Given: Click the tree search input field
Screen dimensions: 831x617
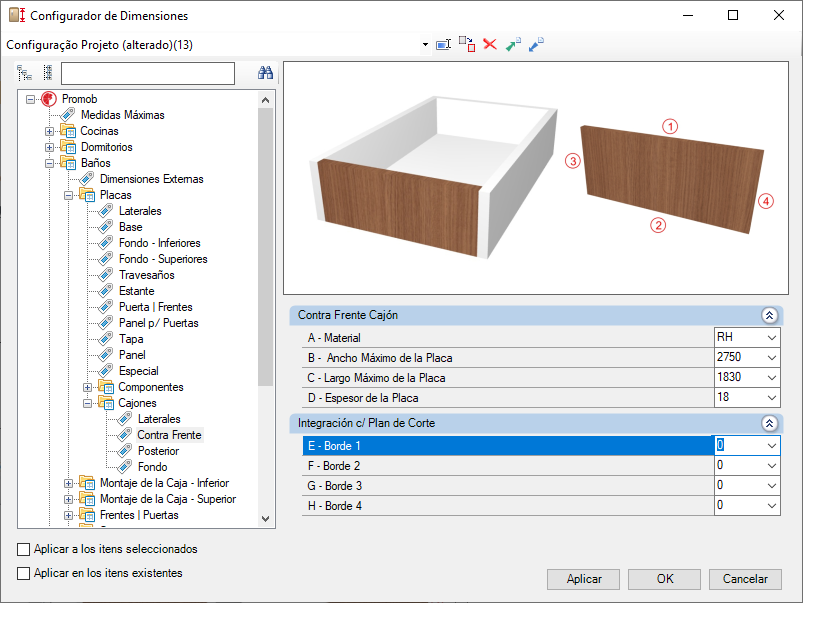Looking at the screenshot, I should pyautogui.click(x=148, y=73).
